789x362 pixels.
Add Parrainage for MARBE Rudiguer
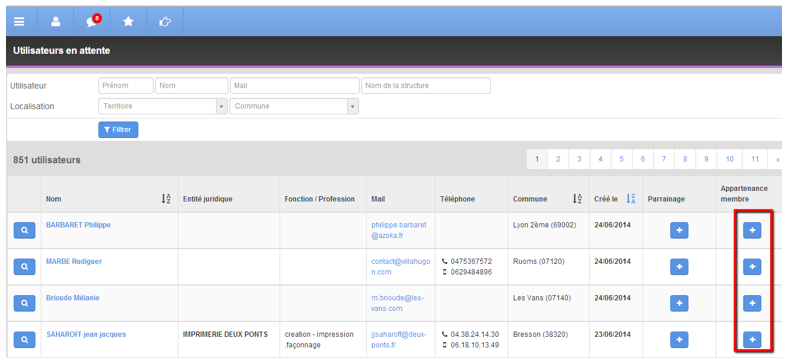679,267
